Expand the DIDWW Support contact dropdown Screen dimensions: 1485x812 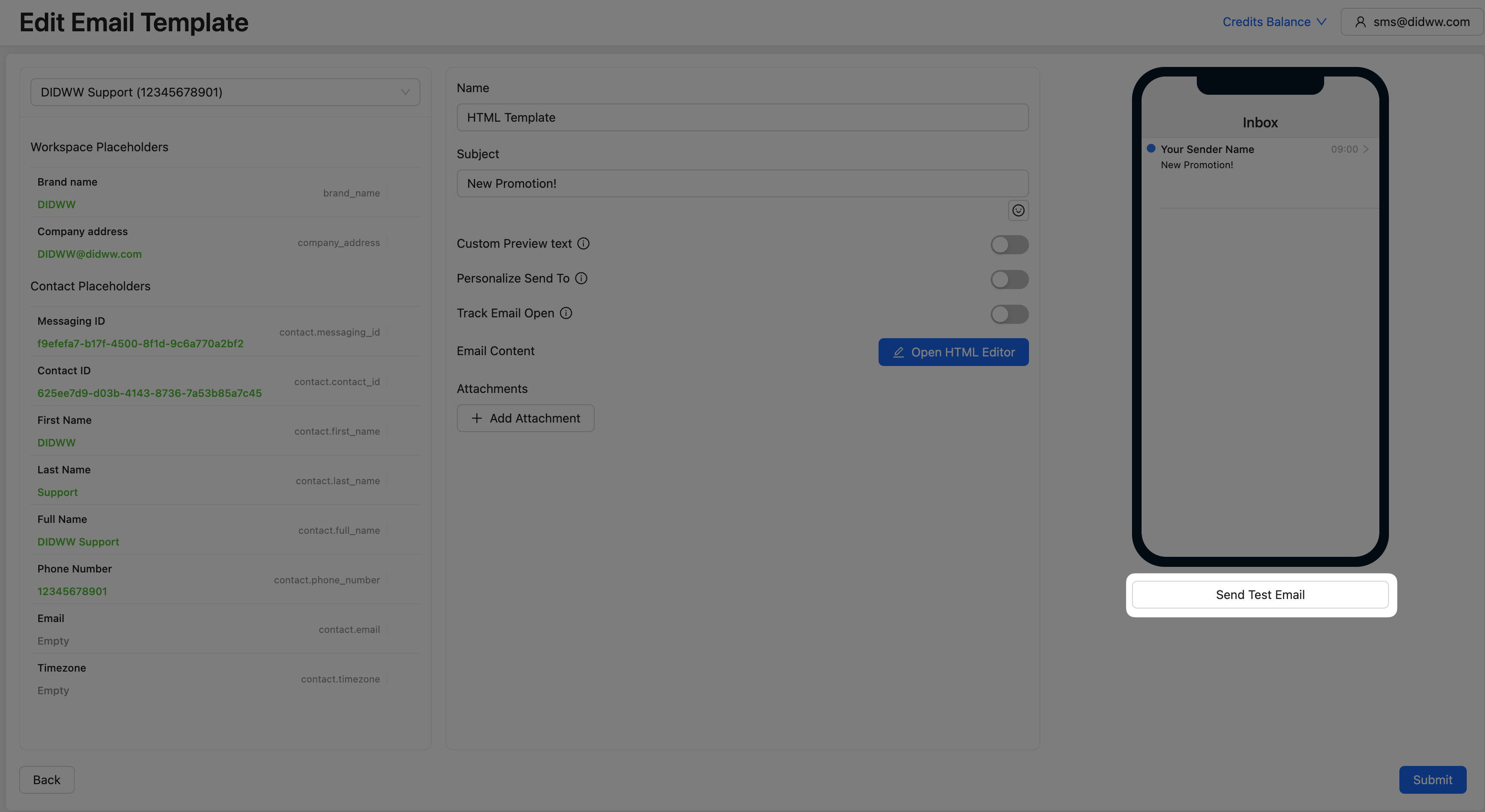pos(225,92)
